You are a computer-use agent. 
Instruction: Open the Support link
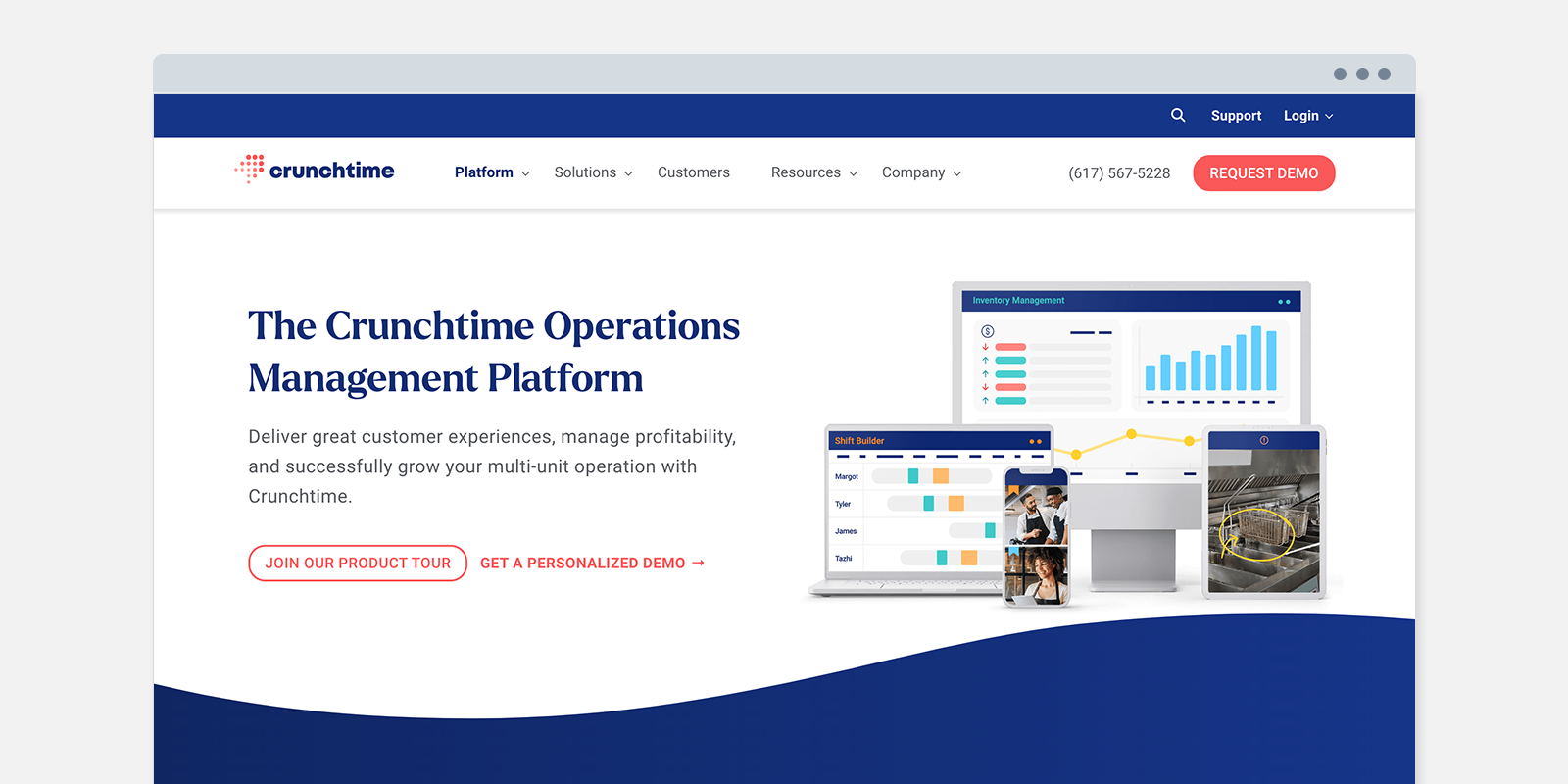pos(1236,116)
